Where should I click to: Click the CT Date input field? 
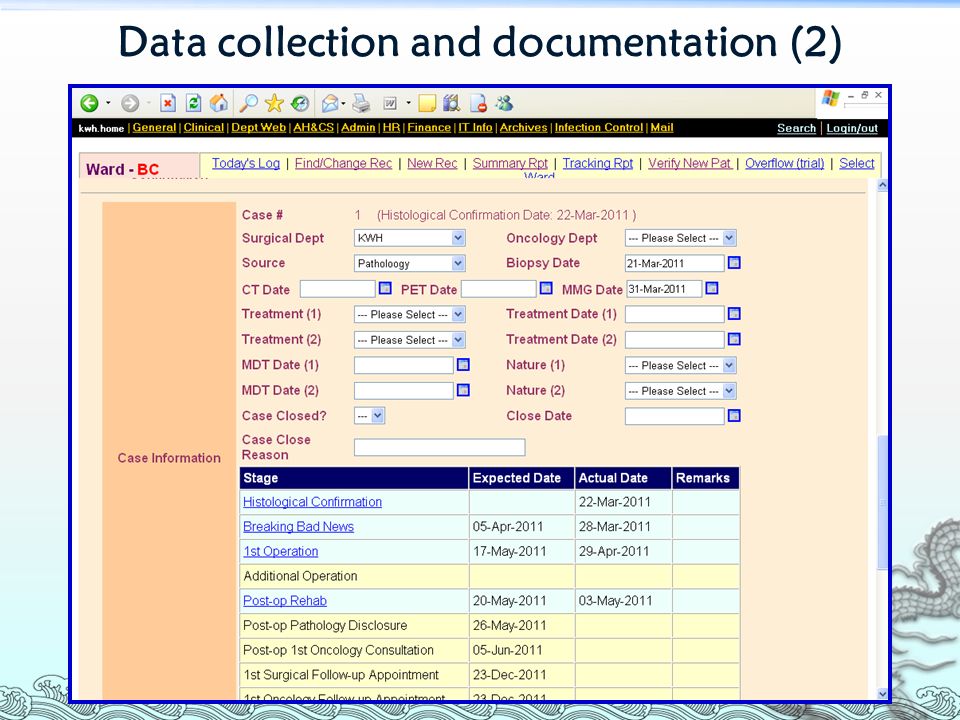pos(337,289)
